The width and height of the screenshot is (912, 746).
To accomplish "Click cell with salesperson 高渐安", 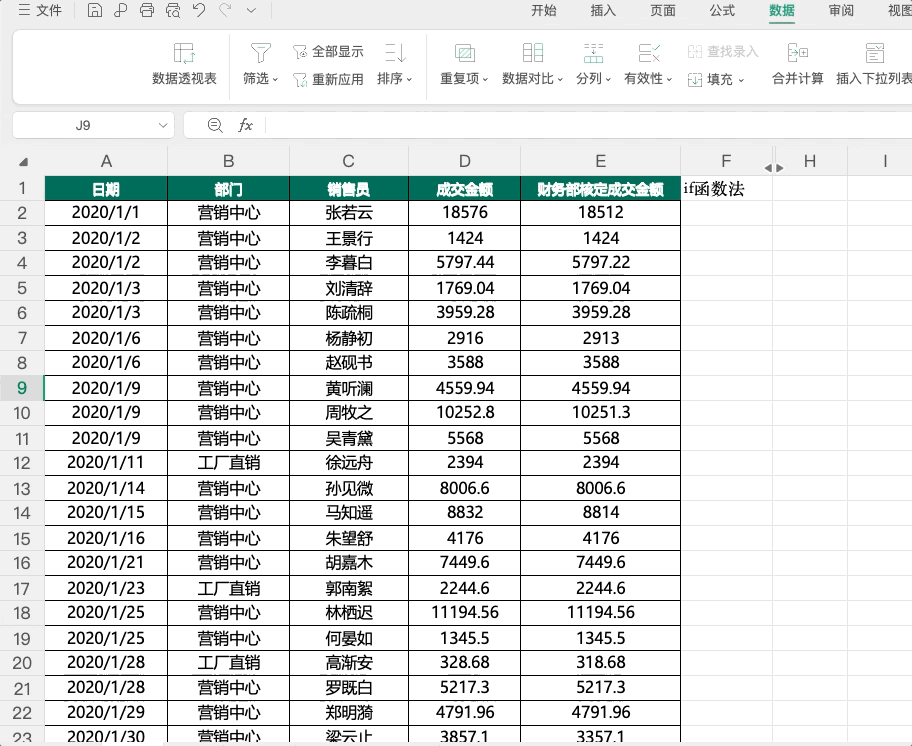I will click(x=348, y=663).
